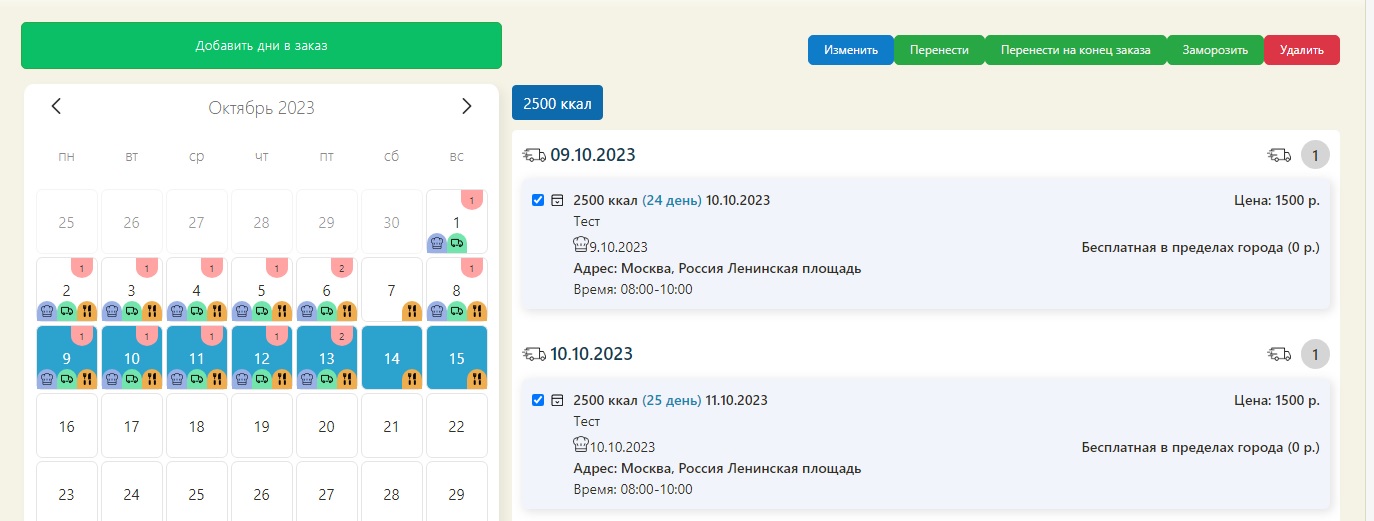
Task: Uncheck the 24 день order checkbox
Action: point(538,200)
